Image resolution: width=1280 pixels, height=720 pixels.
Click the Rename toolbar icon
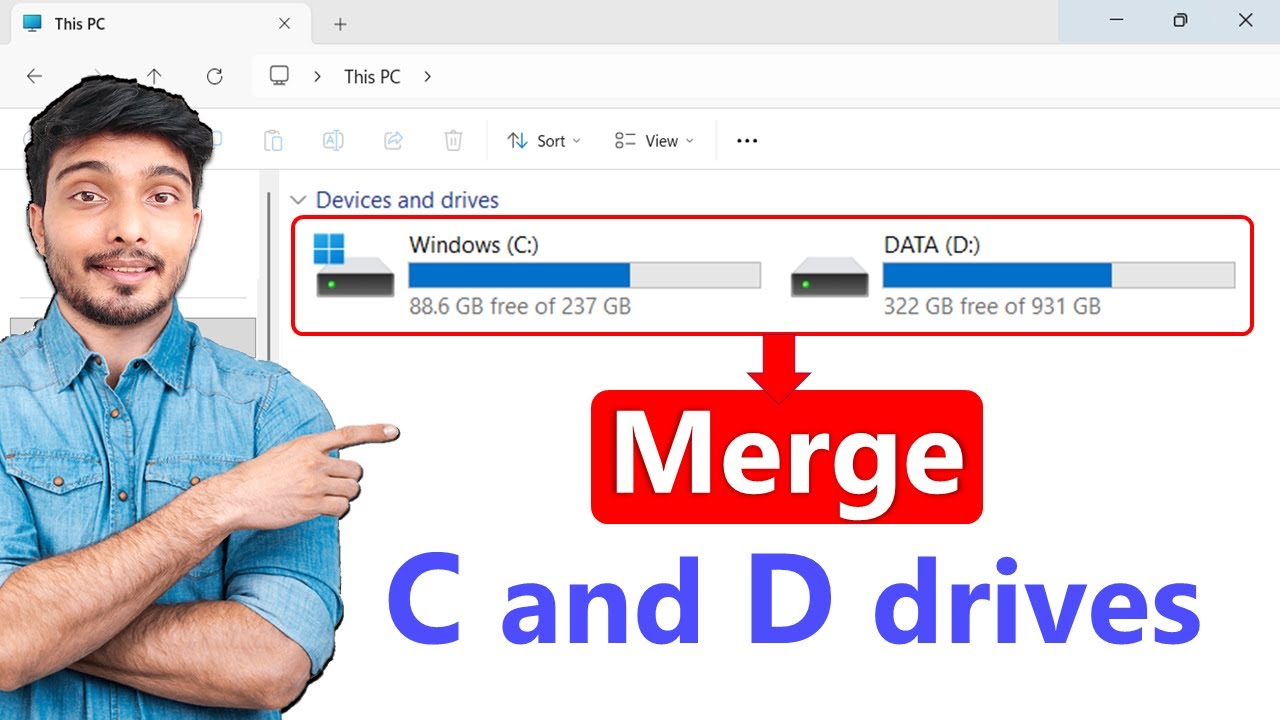(x=333, y=141)
